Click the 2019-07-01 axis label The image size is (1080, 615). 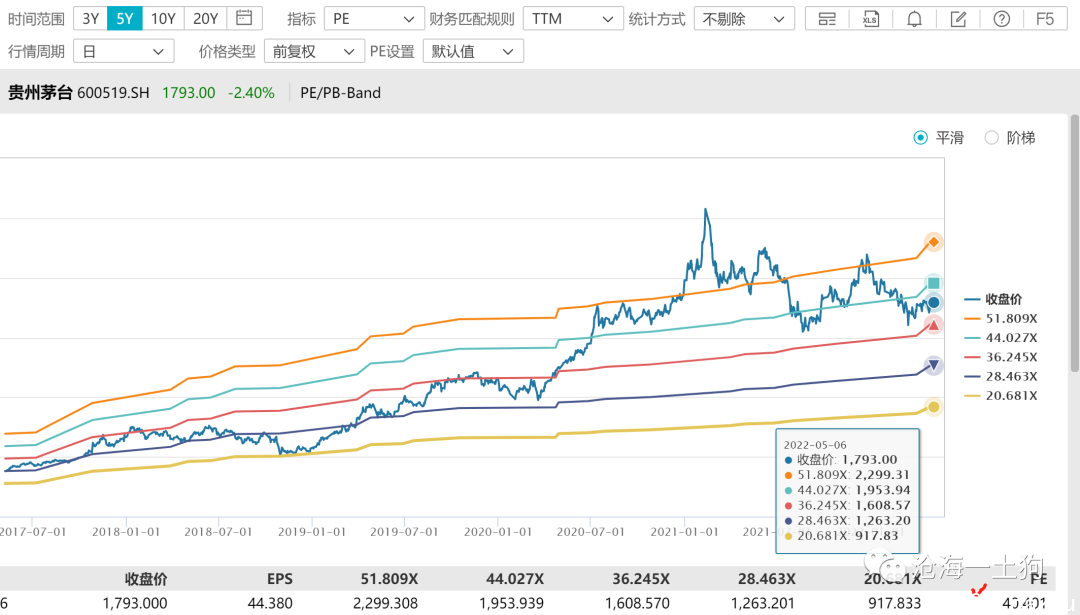coord(404,532)
